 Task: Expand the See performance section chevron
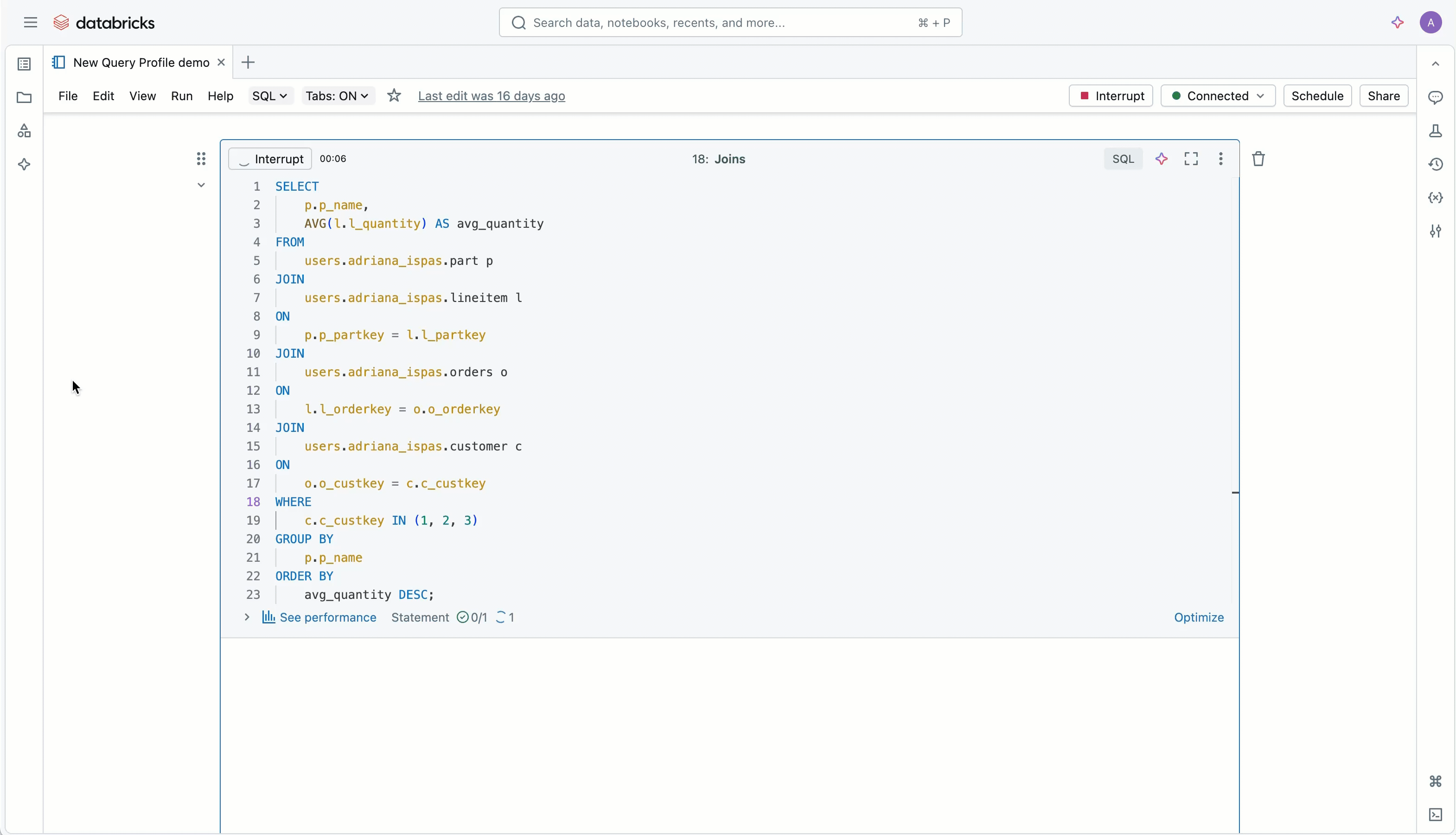(247, 617)
